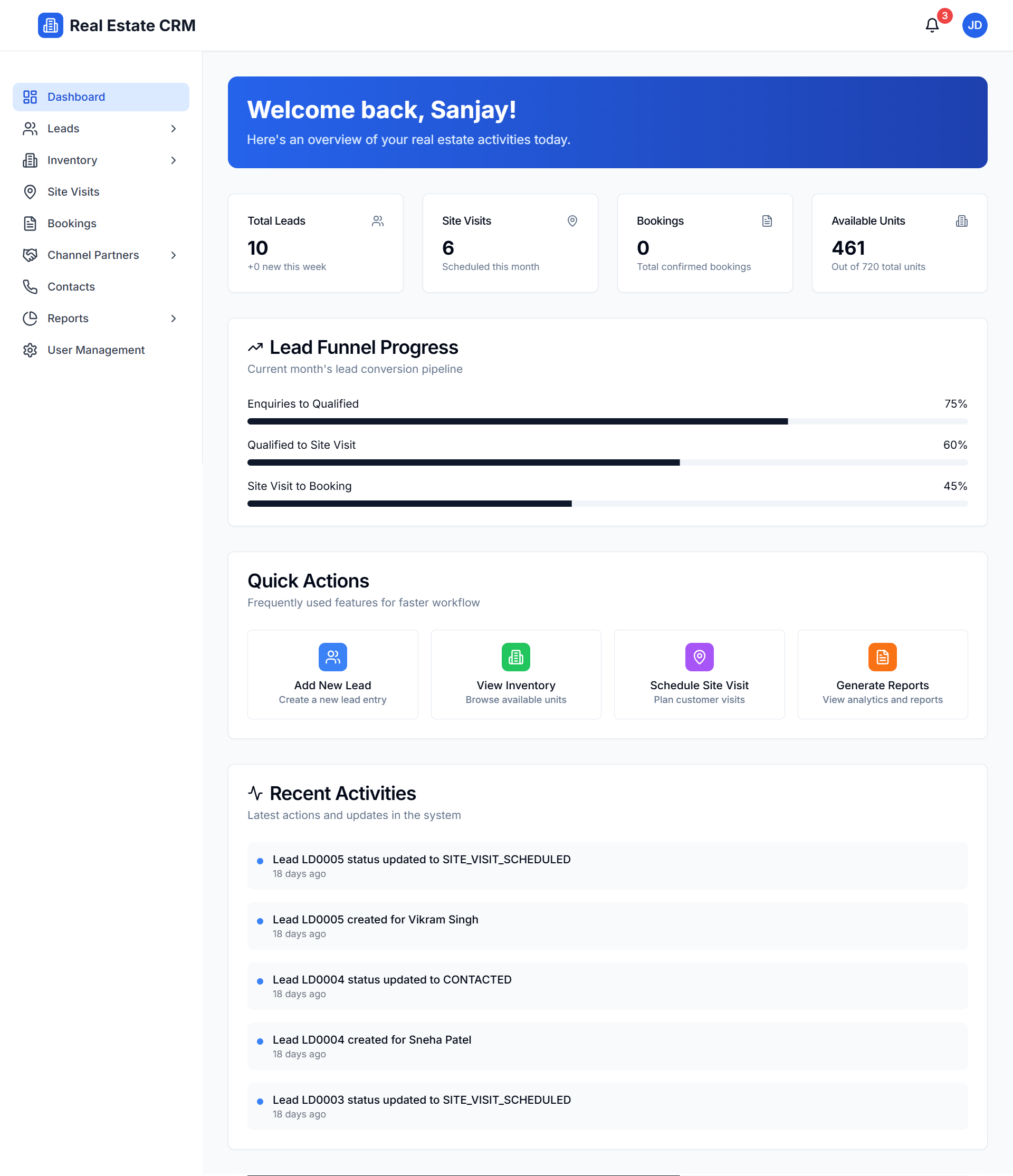Click the blue Add New Lead icon
Screen dimensions: 1013x1176
coord(333,657)
